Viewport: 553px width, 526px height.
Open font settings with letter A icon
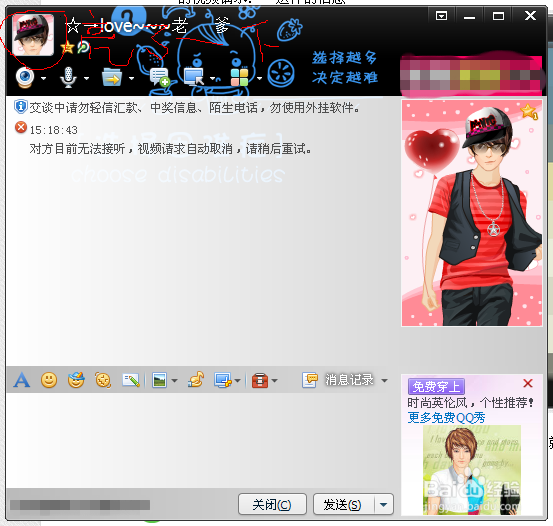pos(22,380)
